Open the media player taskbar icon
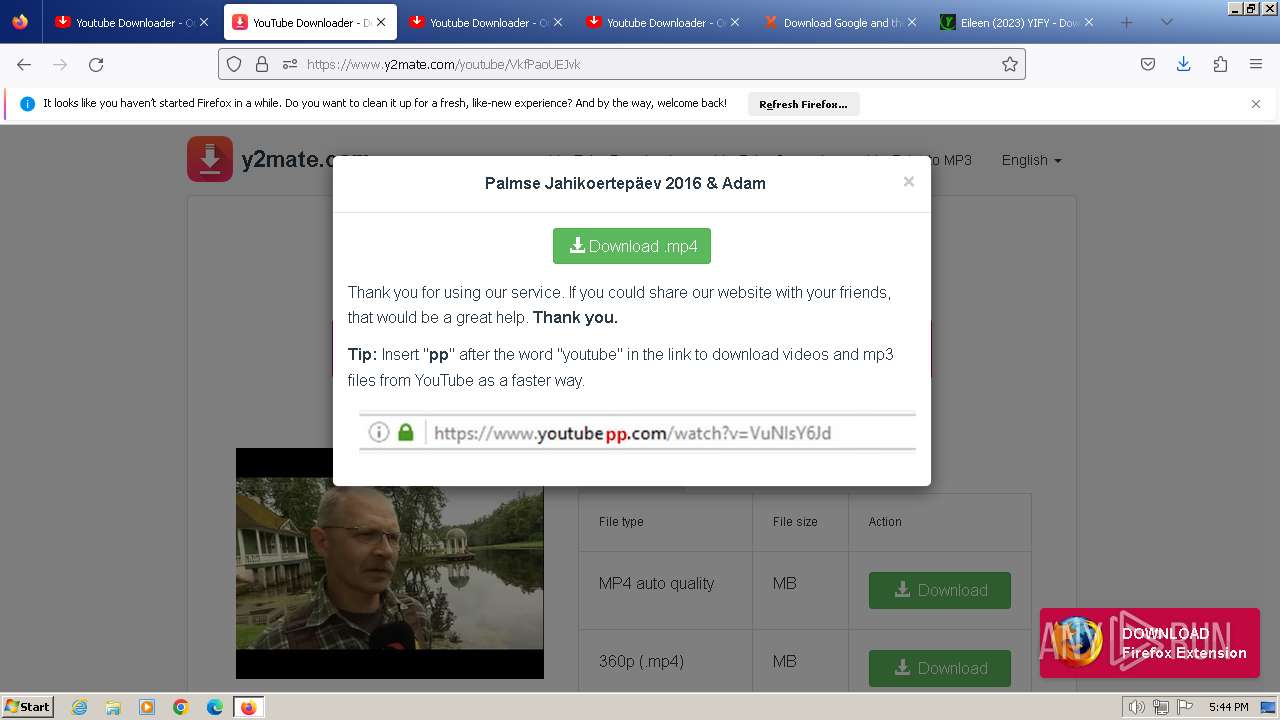Screen dimensions: 1280x720 pos(147,707)
